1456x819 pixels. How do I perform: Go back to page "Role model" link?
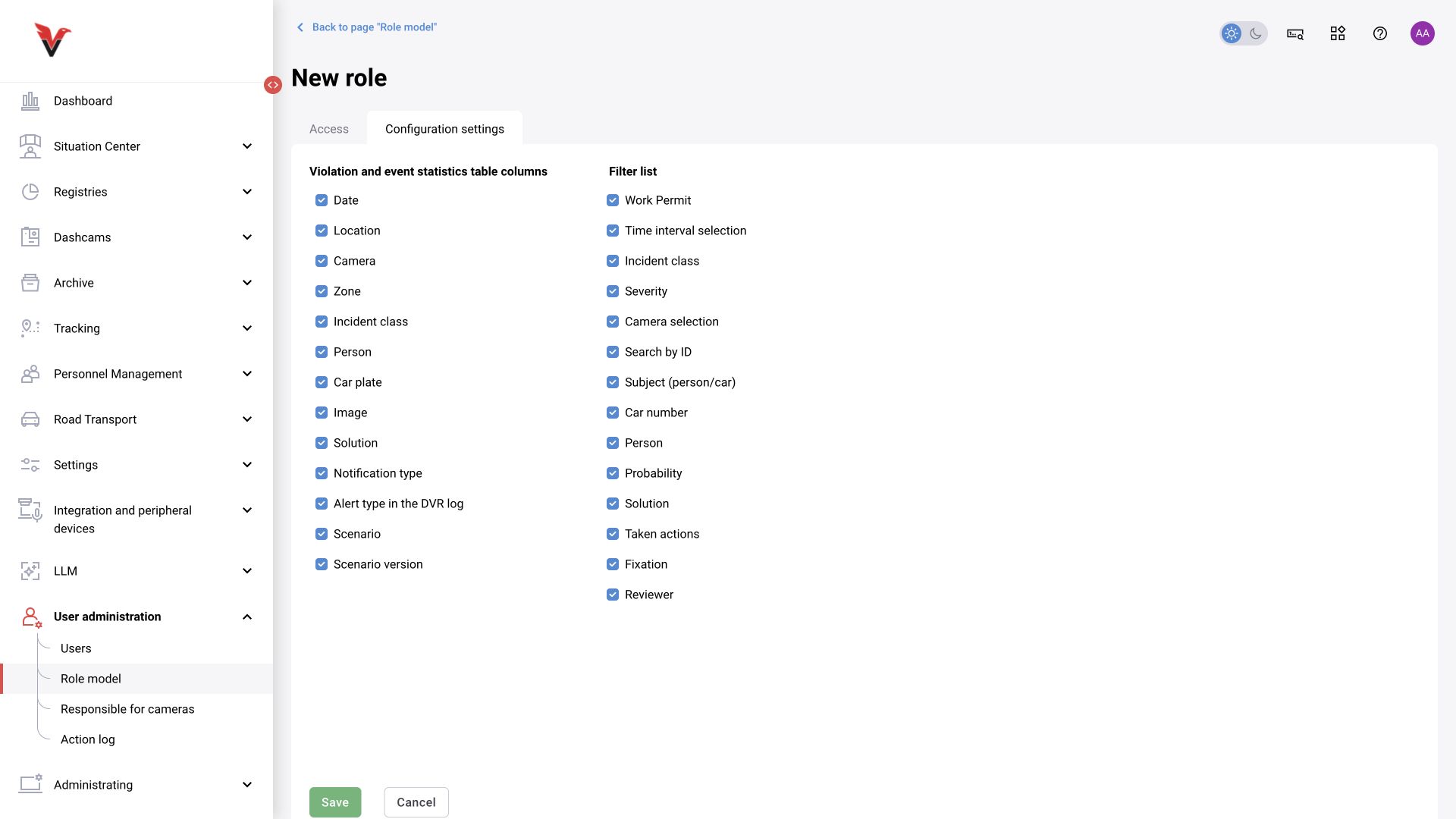(366, 27)
